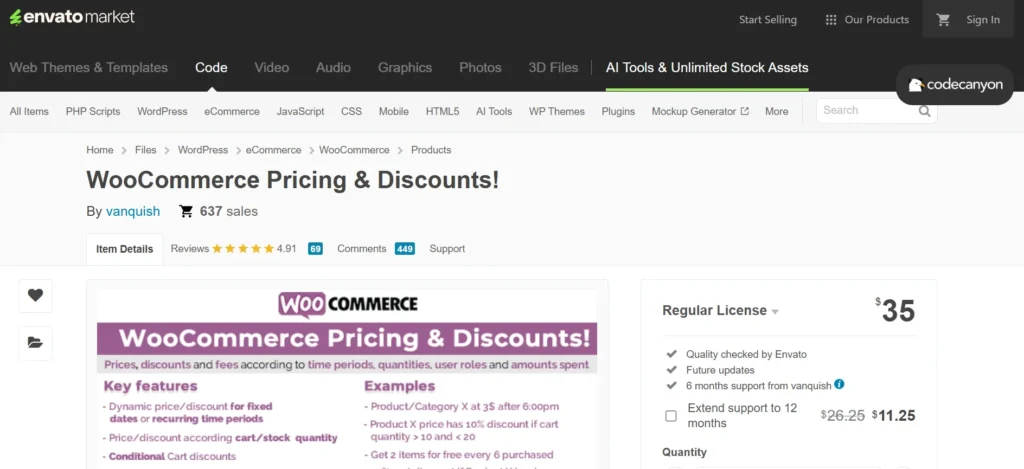1024x469 pixels.
Task: Click the CodeCanyon badge
Action: click(x=955, y=84)
